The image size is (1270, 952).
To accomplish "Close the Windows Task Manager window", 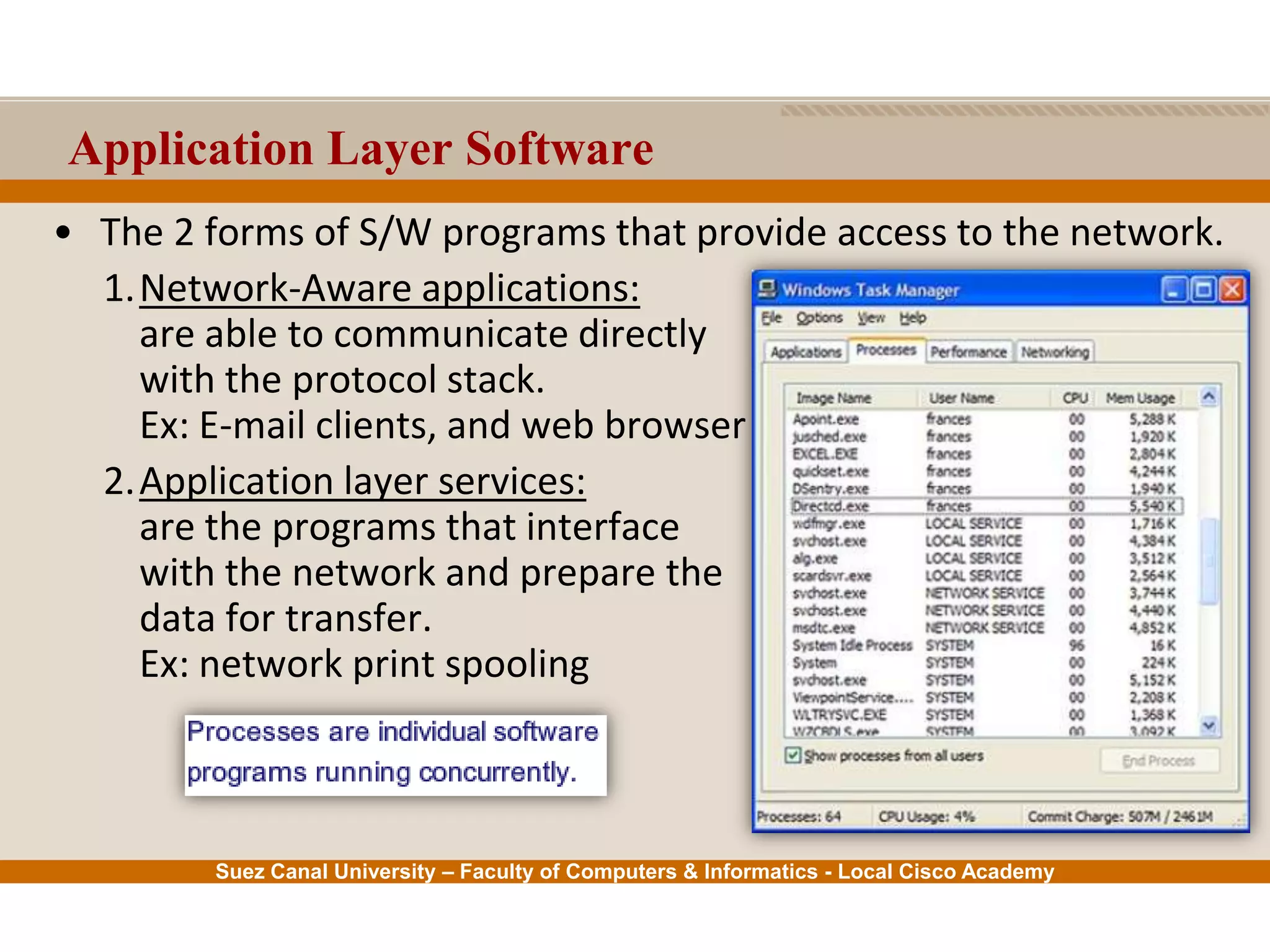I will pyautogui.click(x=1233, y=290).
